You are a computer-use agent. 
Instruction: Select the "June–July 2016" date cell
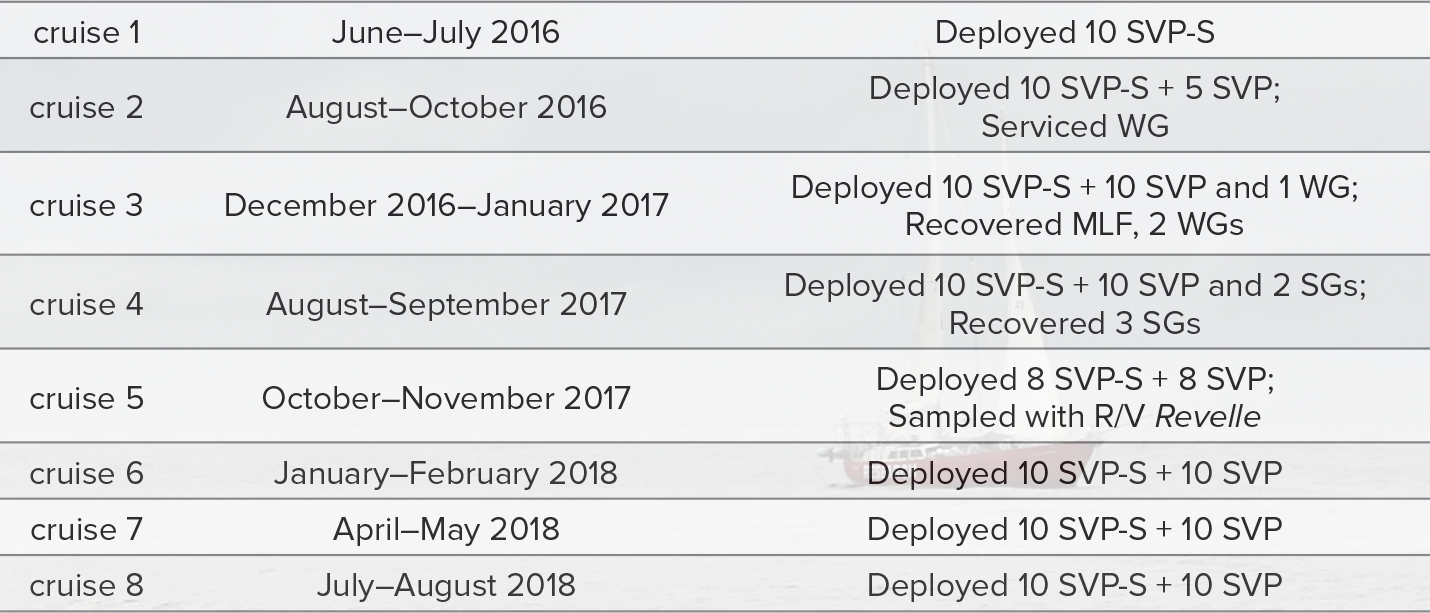(446, 33)
